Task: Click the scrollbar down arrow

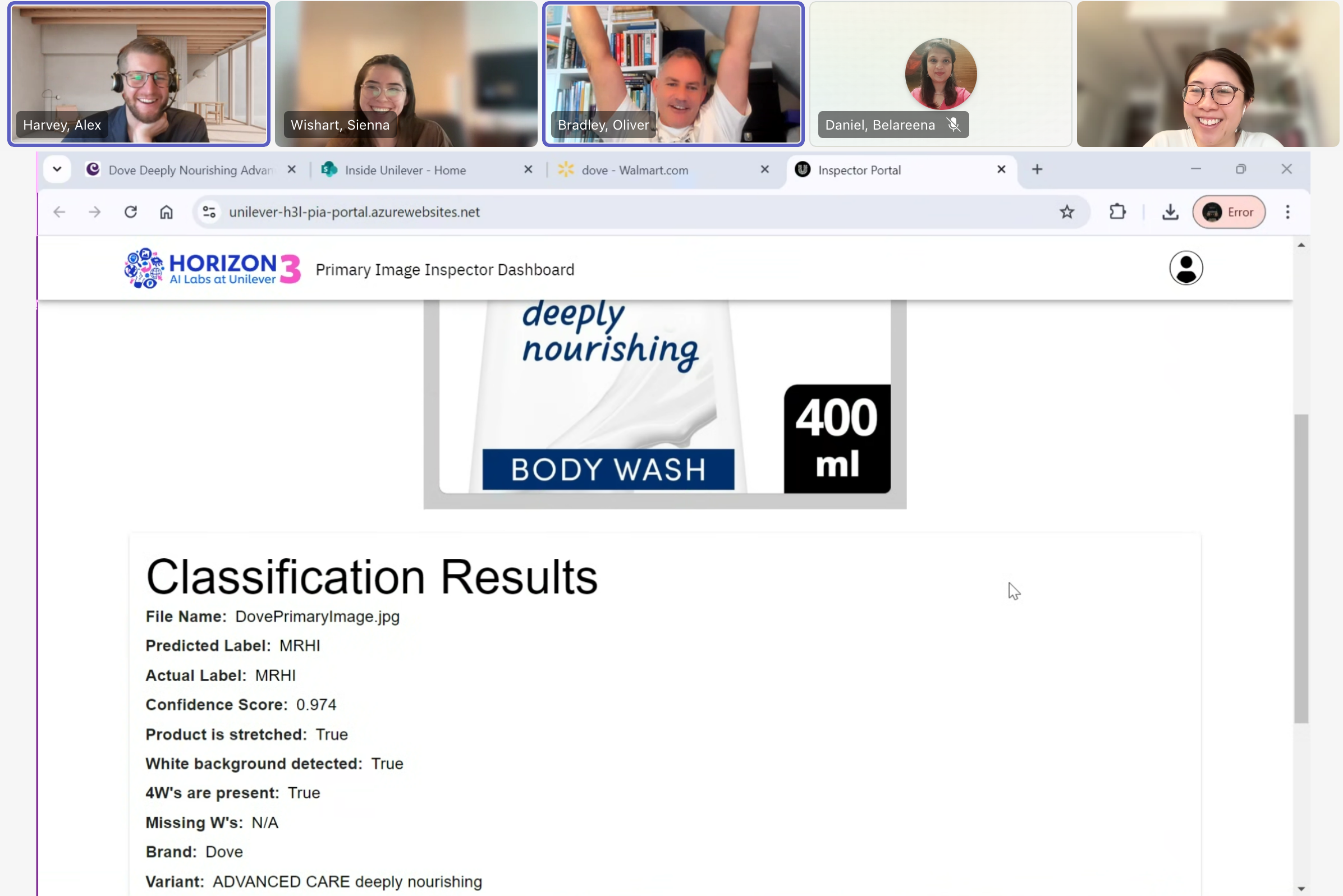Action: click(x=1301, y=889)
